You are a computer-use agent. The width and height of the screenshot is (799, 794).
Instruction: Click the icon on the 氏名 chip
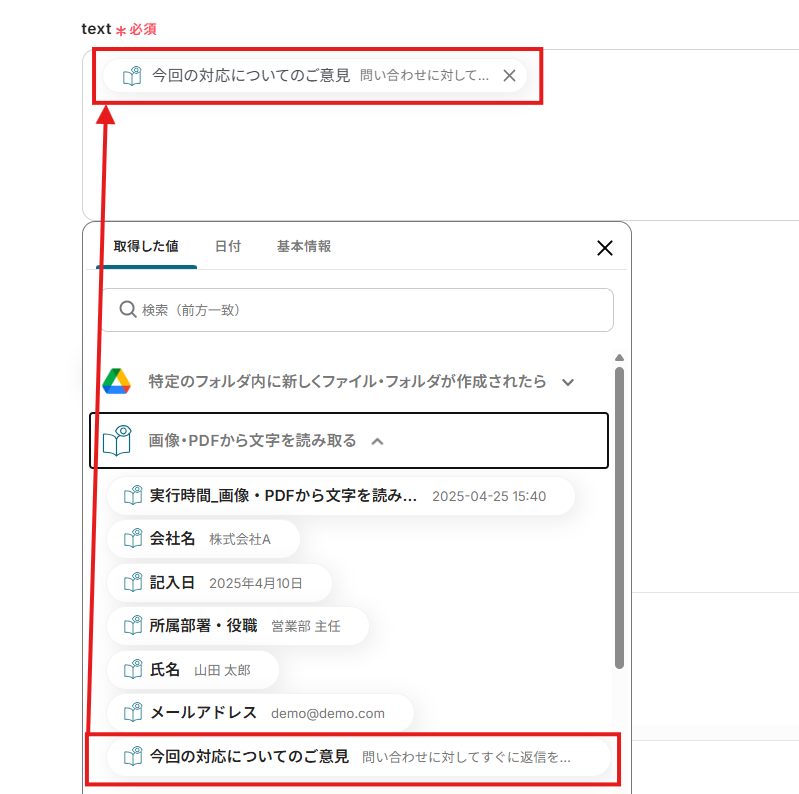pyautogui.click(x=132, y=670)
